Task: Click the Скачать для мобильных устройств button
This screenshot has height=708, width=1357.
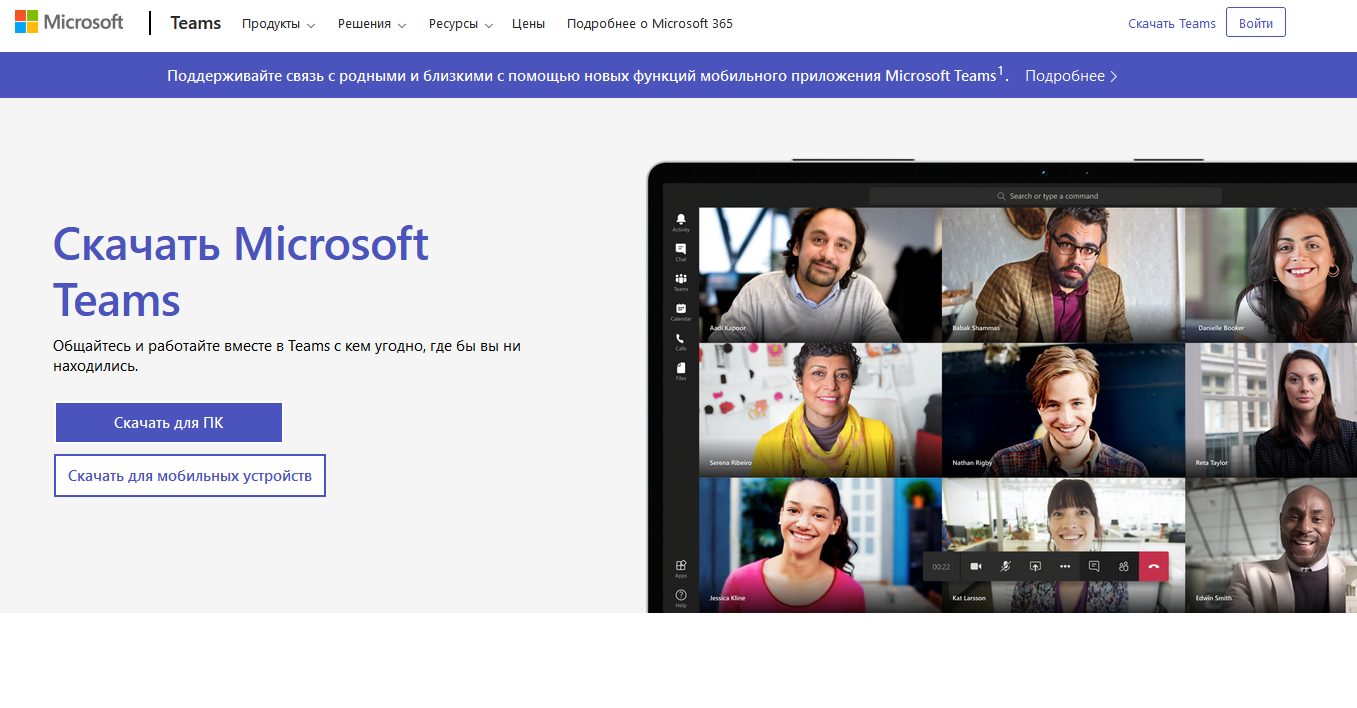Action: [190, 476]
